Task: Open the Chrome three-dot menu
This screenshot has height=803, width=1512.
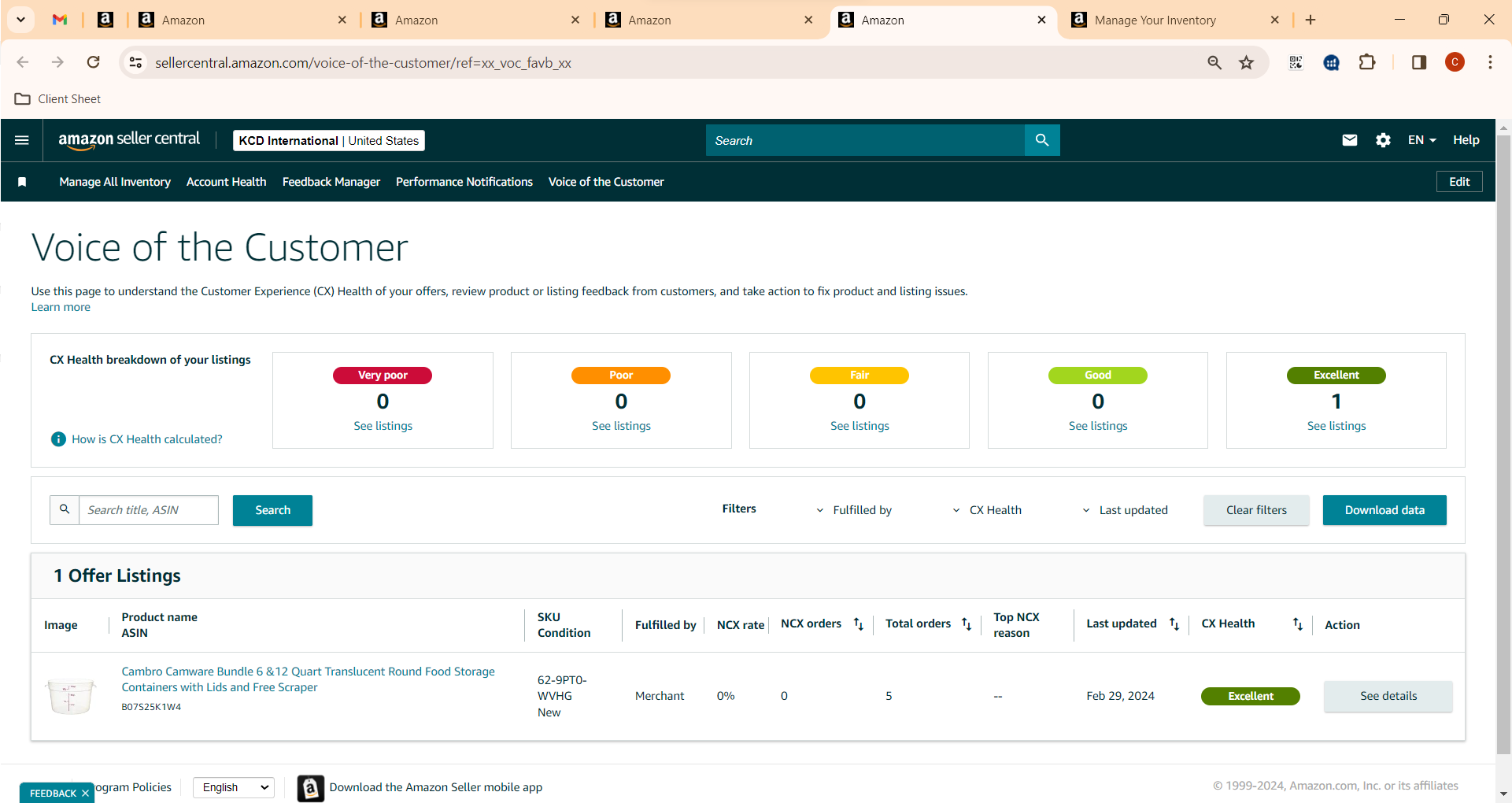Action: click(x=1490, y=62)
